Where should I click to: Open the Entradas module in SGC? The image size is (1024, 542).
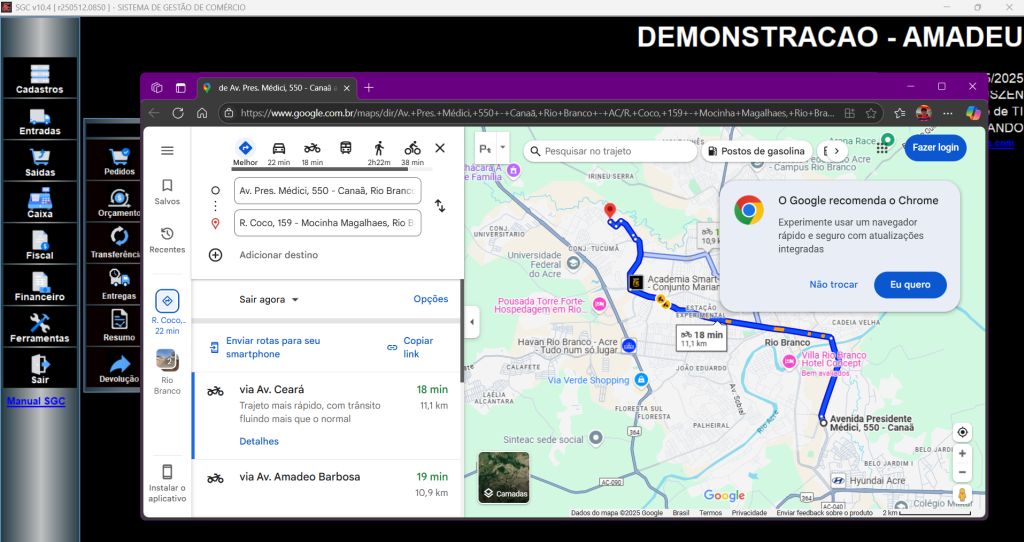(40, 120)
